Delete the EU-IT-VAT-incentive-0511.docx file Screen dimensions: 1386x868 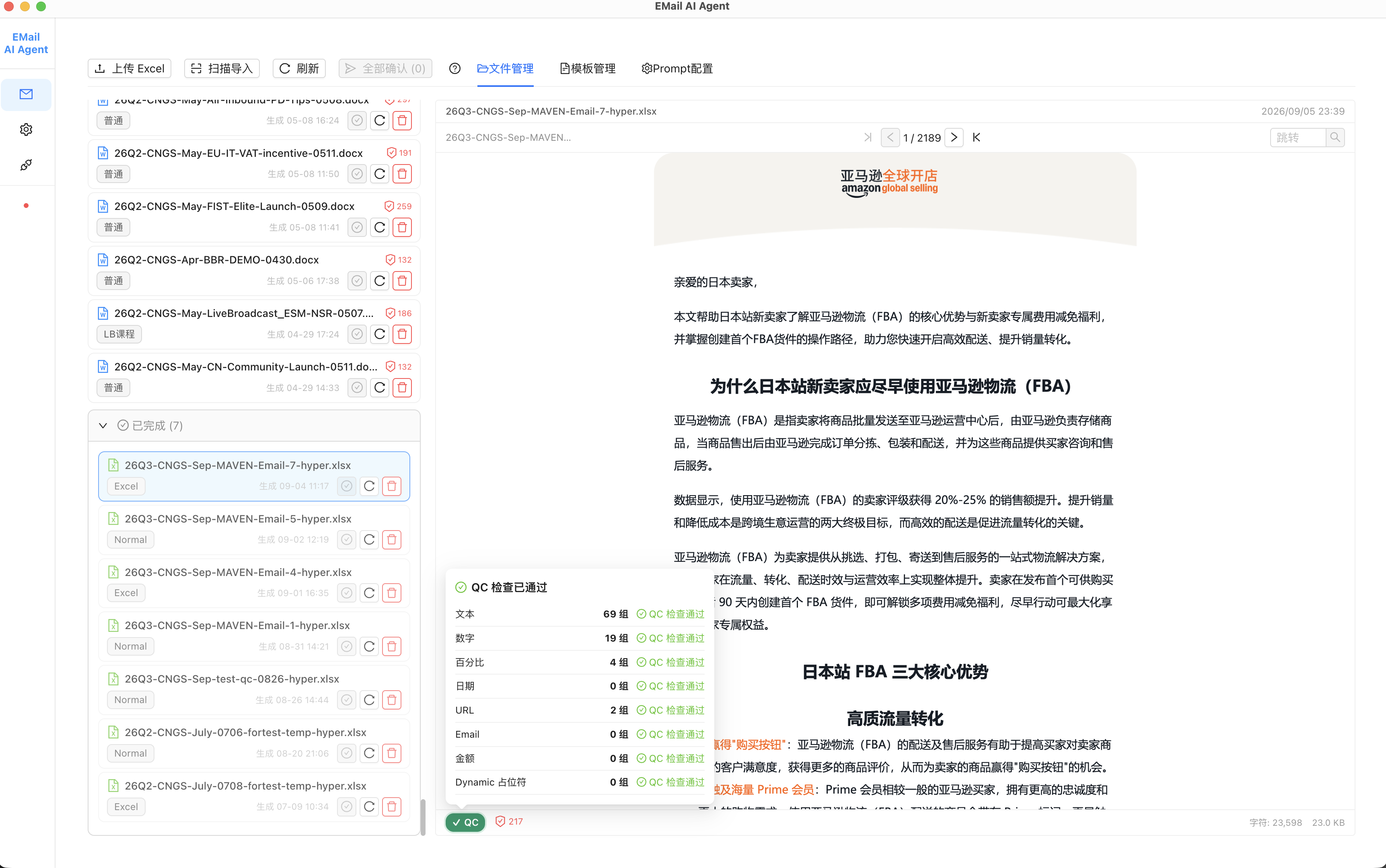402,174
